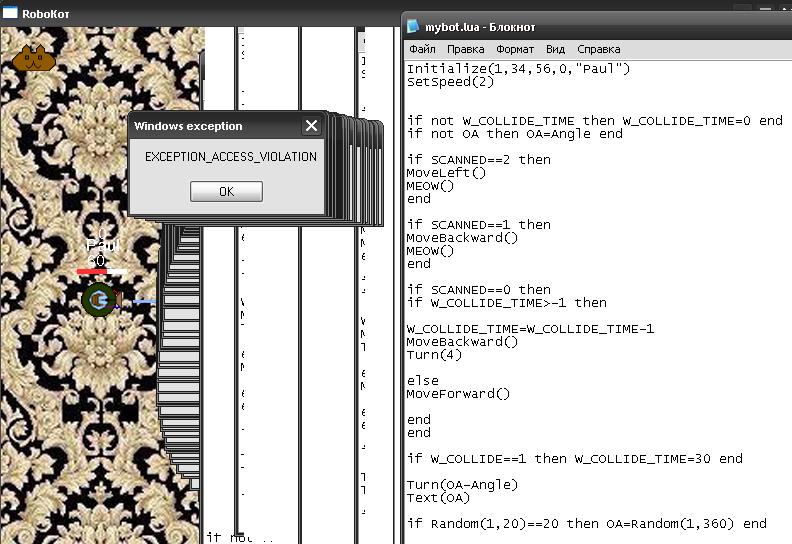Viewport: 792px width, 544px height.
Task: Click the Notepad icon in mybot.lua title bar
Action: pos(413,26)
